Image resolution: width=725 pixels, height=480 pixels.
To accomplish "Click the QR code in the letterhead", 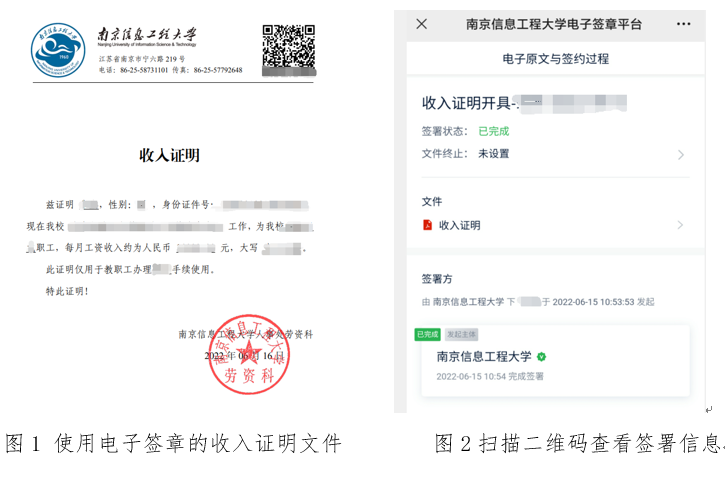I will [288, 50].
